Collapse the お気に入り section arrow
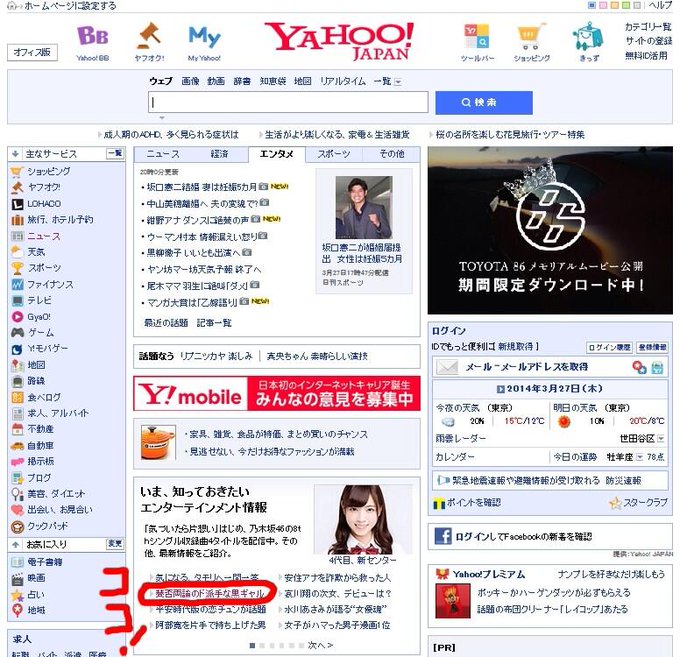This screenshot has height=657, width=680. point(16,545)
